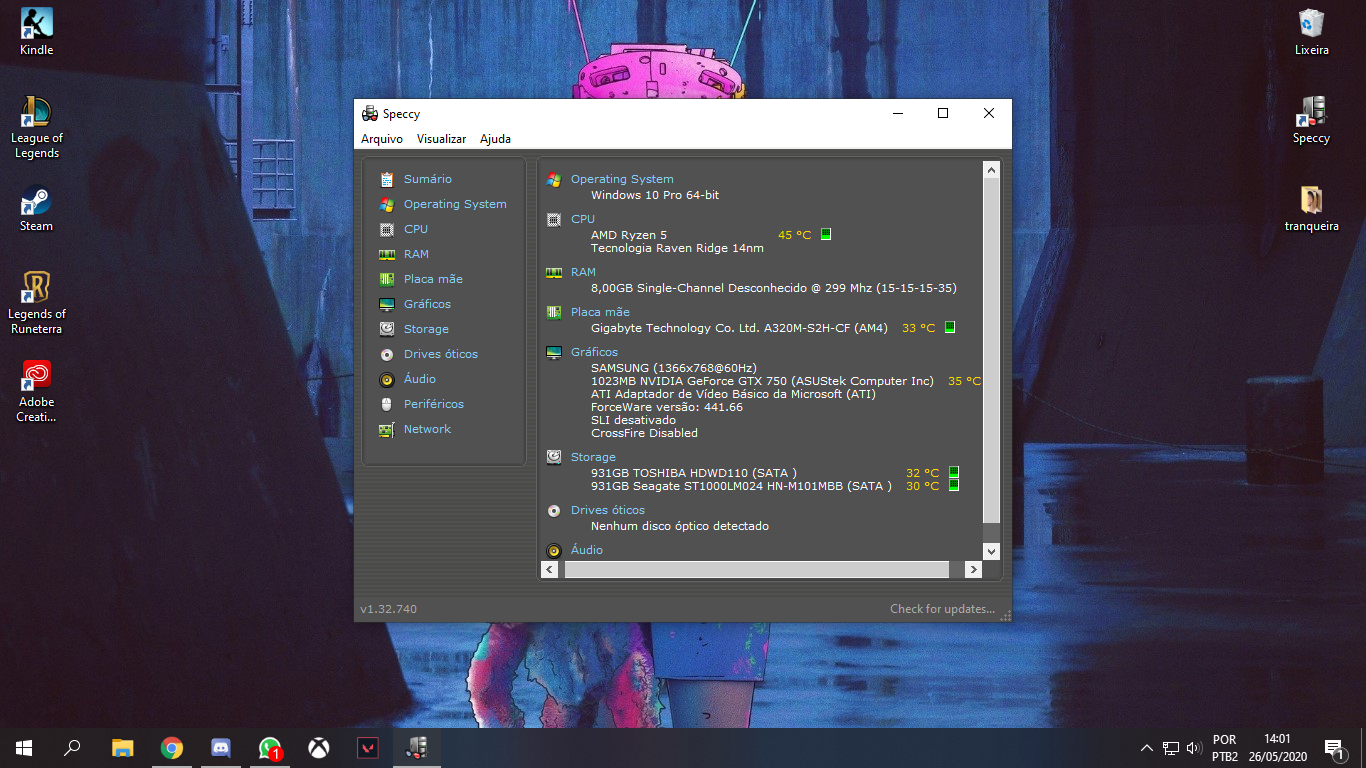Open the volume control in the tray

[1194, 748]
